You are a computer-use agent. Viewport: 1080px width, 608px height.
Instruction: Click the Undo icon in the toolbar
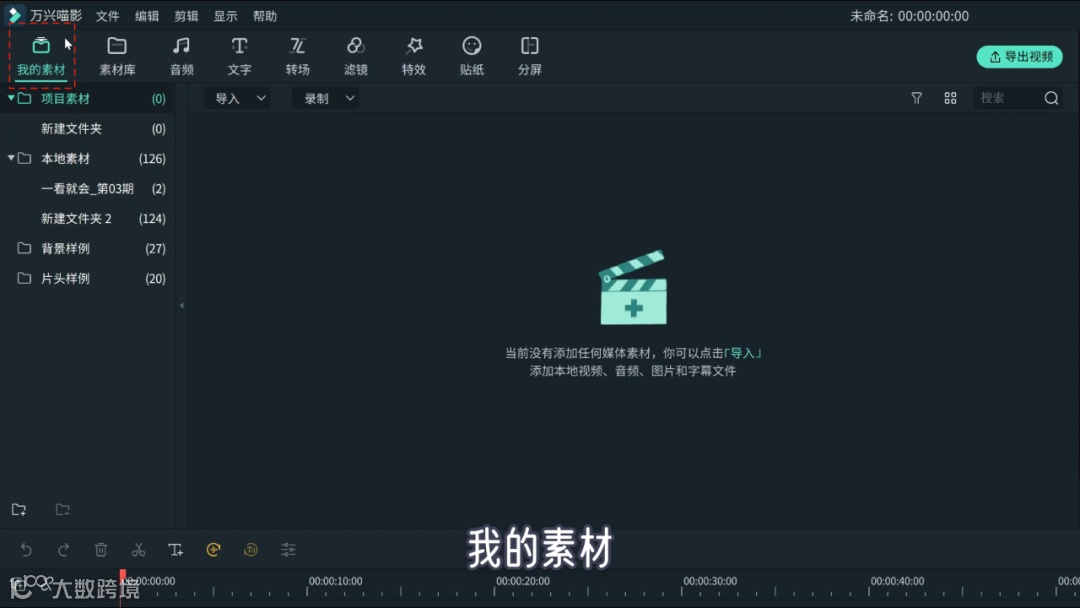[26, 549]
